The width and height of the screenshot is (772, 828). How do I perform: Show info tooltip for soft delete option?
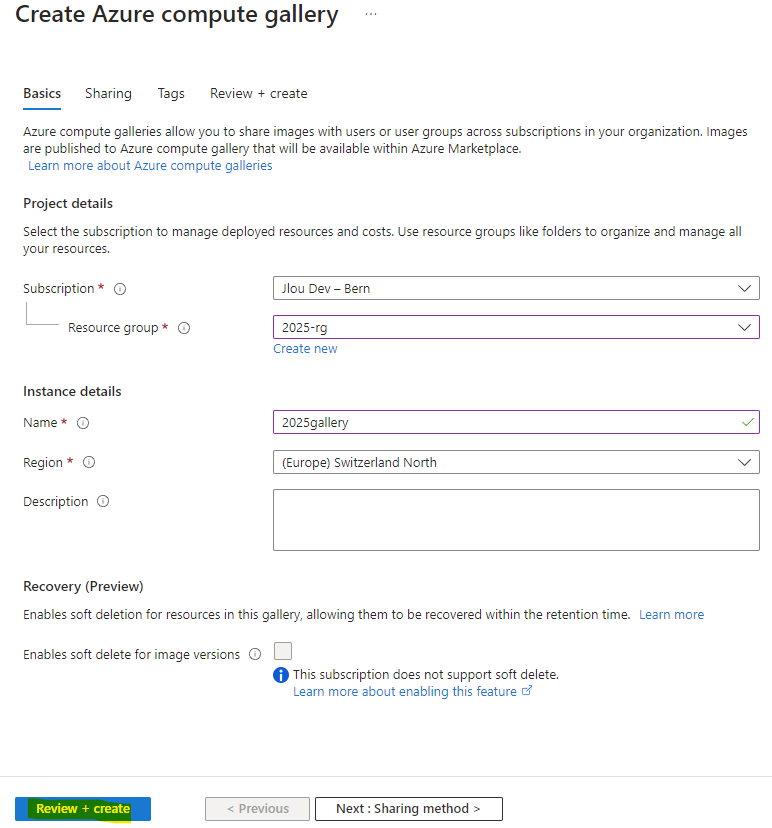click(255, 654)
